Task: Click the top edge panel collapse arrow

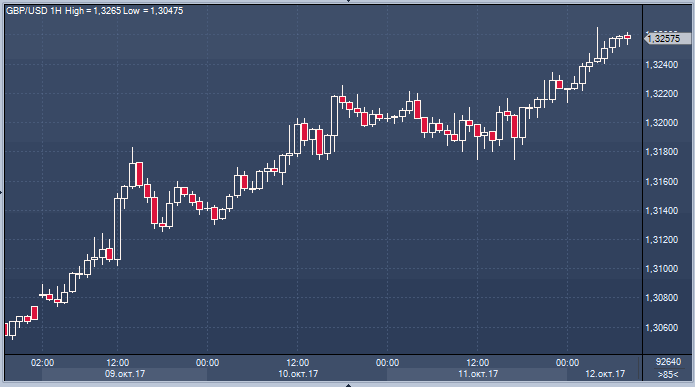Action: pyautogui.click(x=348, y=1)
